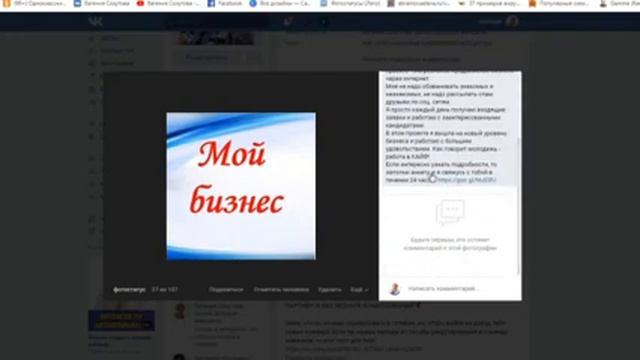The width and height of the screenshot is (640, 360).
Task: Open the YouTube Евгения Сохутова bookmark
Action: click(x=168, y=3)
